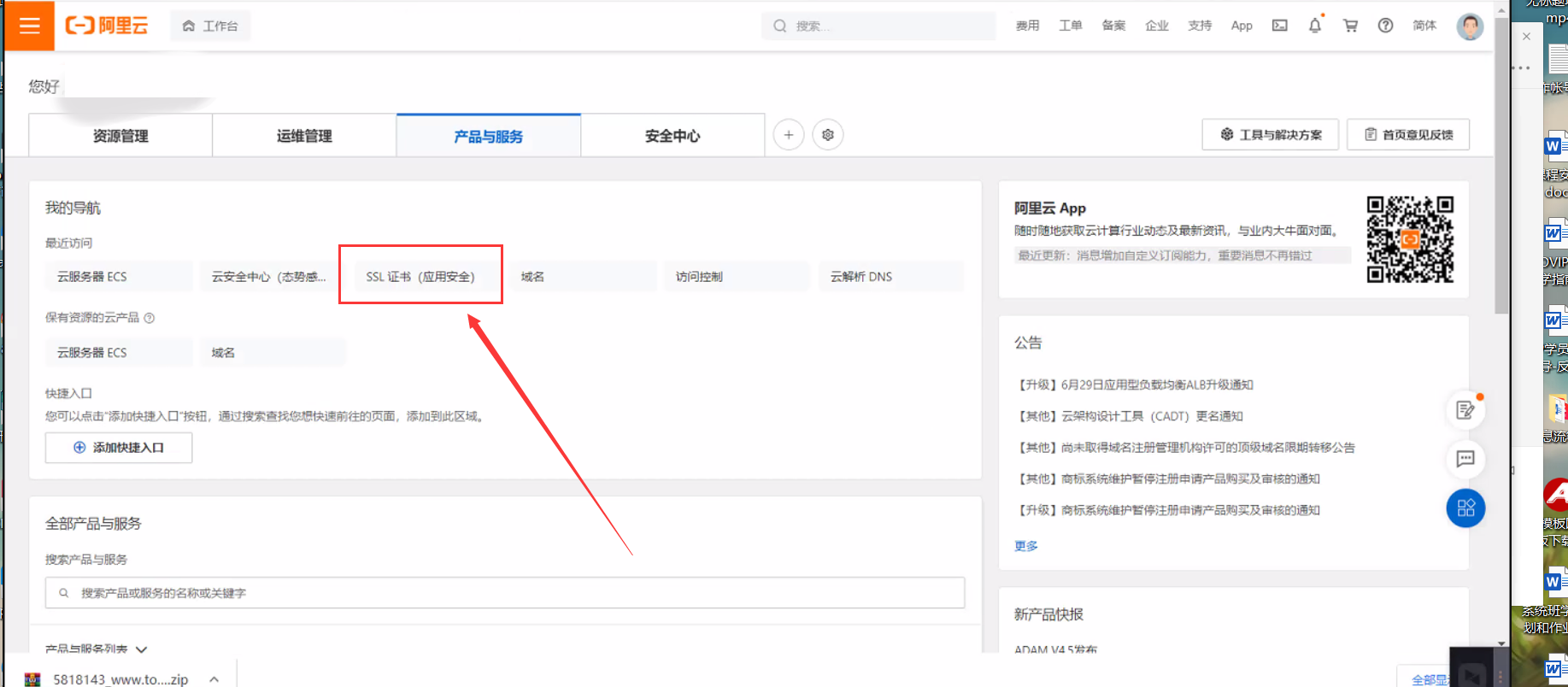Open the shopping cart
Image resolution: width=1568 pixels, height=687 pixels.
(x=1350, y=26)
